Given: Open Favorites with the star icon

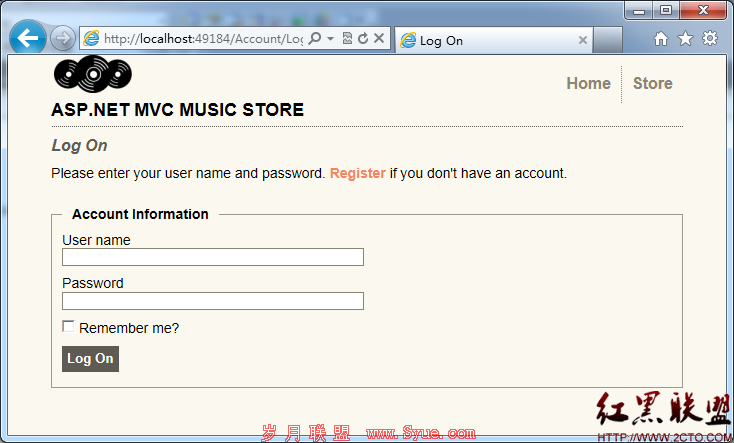Looking at the screenshot, I should coord(685,38).
